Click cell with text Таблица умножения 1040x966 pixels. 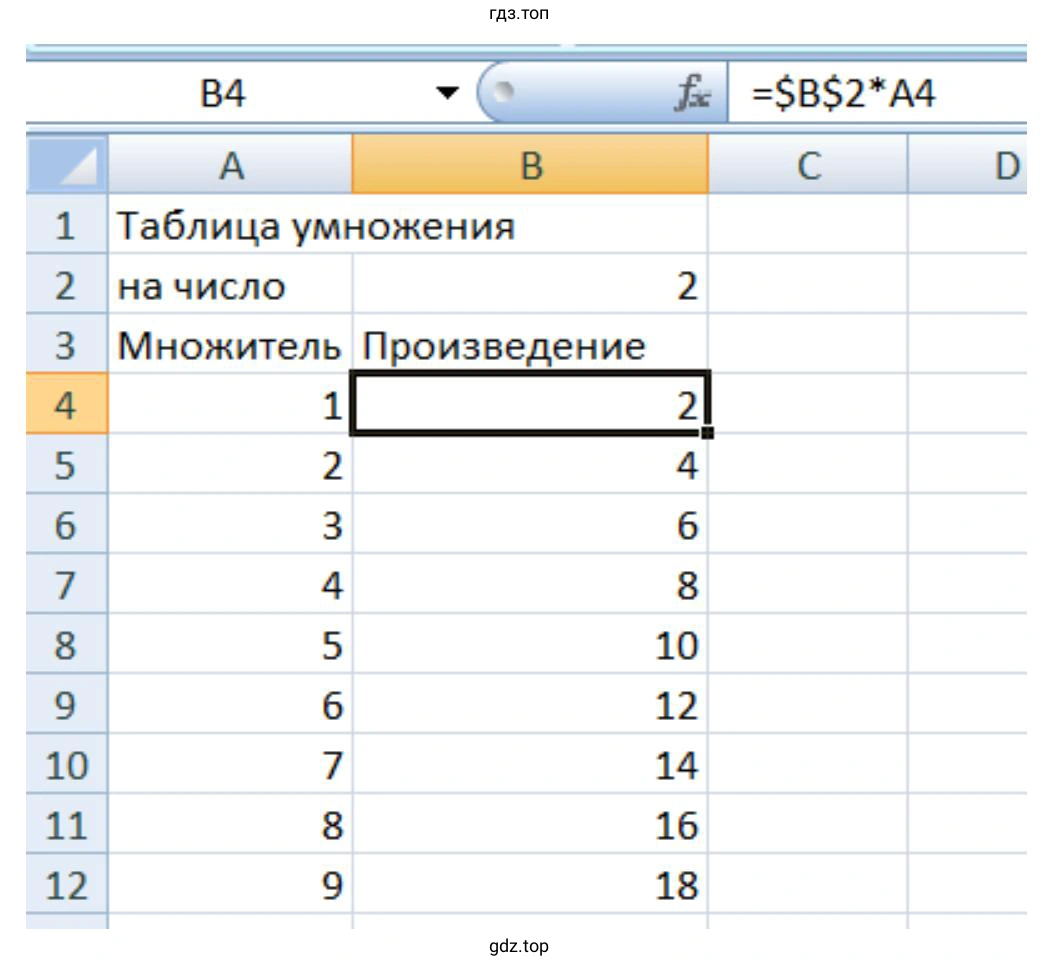click(230, 226)
